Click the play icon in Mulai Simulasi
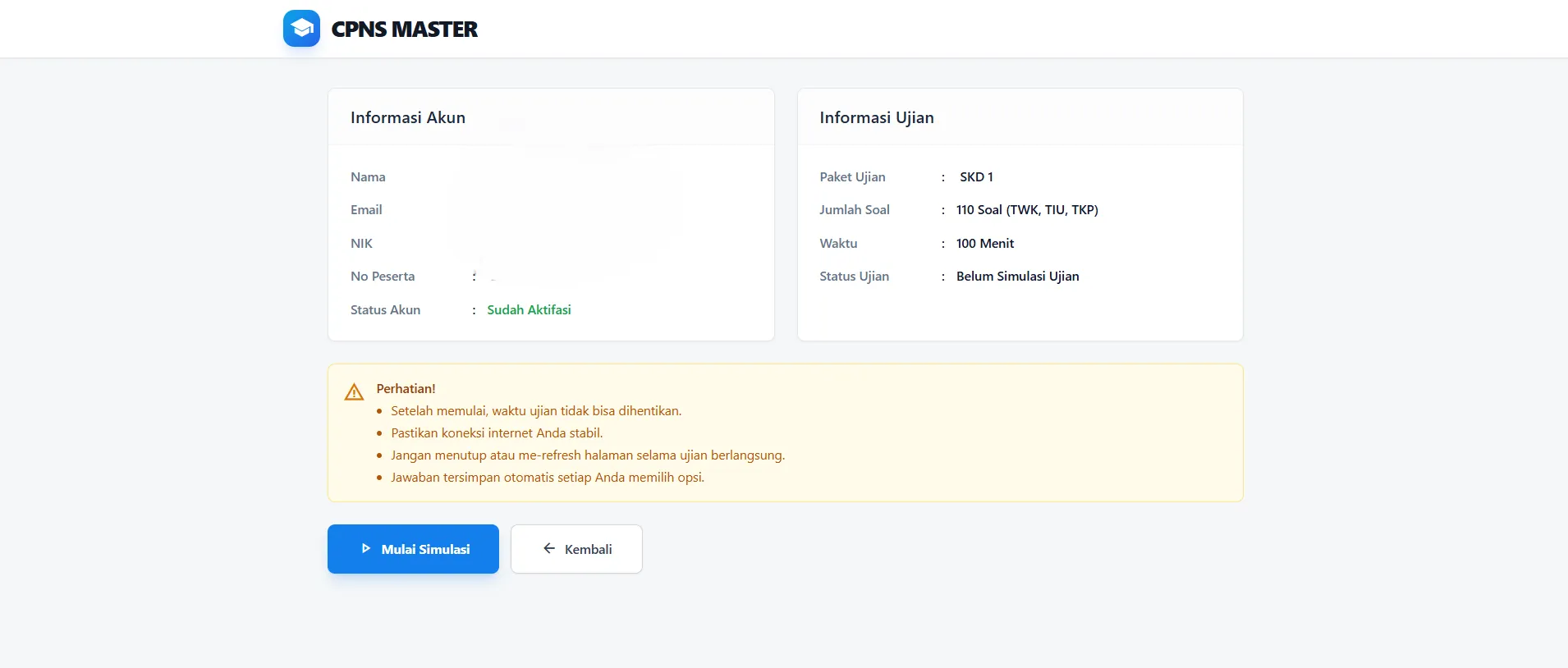 coord(366,548)
